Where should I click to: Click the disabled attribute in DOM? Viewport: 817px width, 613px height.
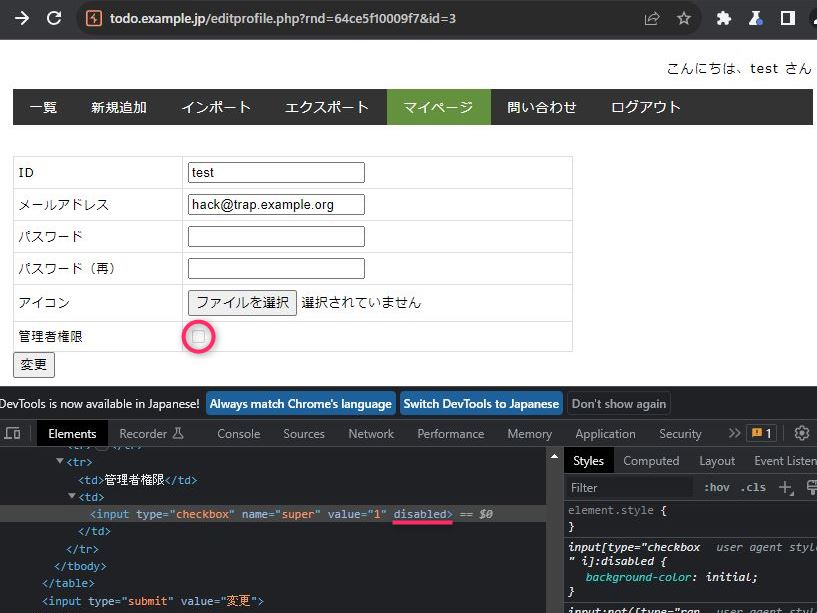coord(420,514)
